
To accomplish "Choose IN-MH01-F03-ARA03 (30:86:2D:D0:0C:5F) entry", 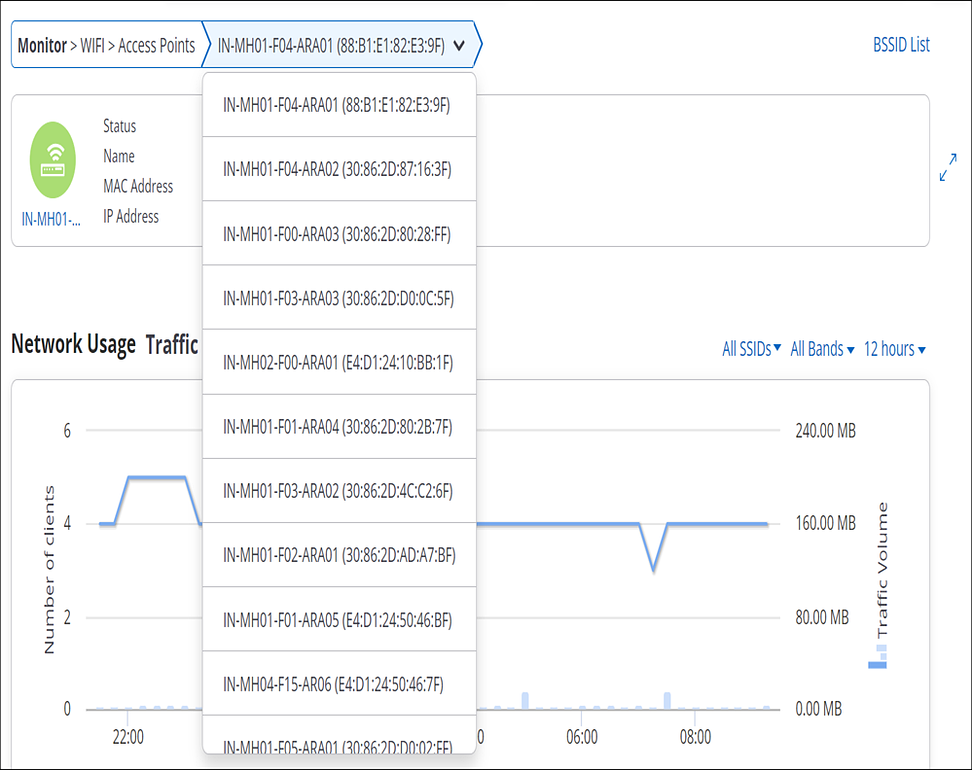I will (x=339, y=298).
